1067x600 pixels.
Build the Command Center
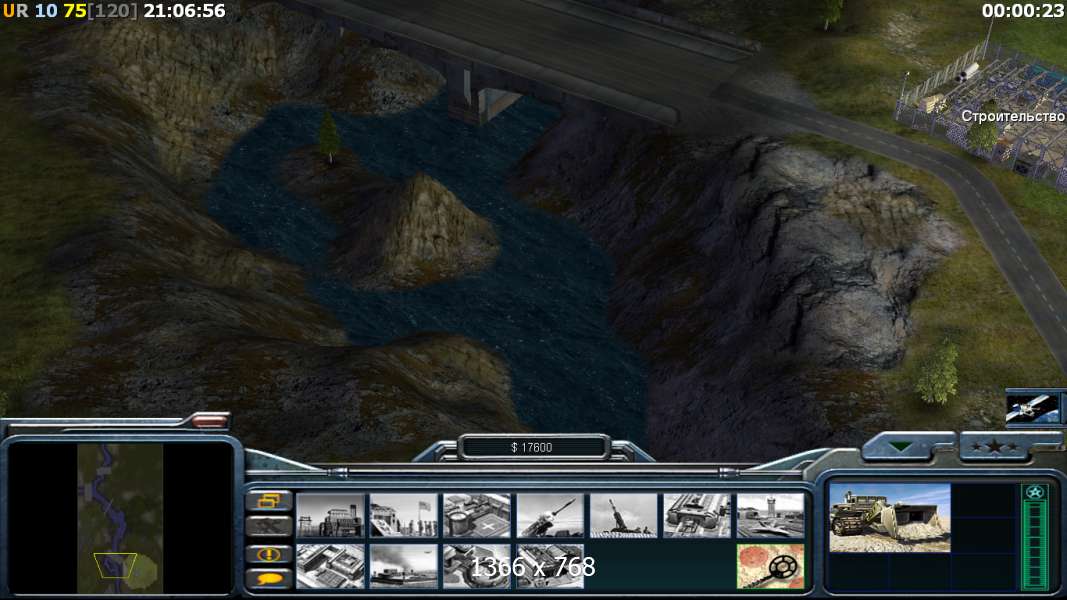coord(550,566)
